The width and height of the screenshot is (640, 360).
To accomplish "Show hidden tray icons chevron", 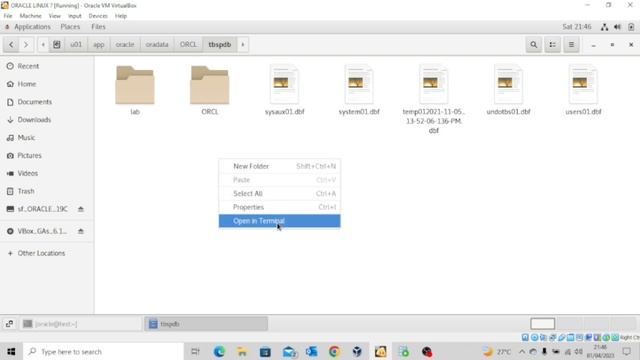I will point(522,351).
